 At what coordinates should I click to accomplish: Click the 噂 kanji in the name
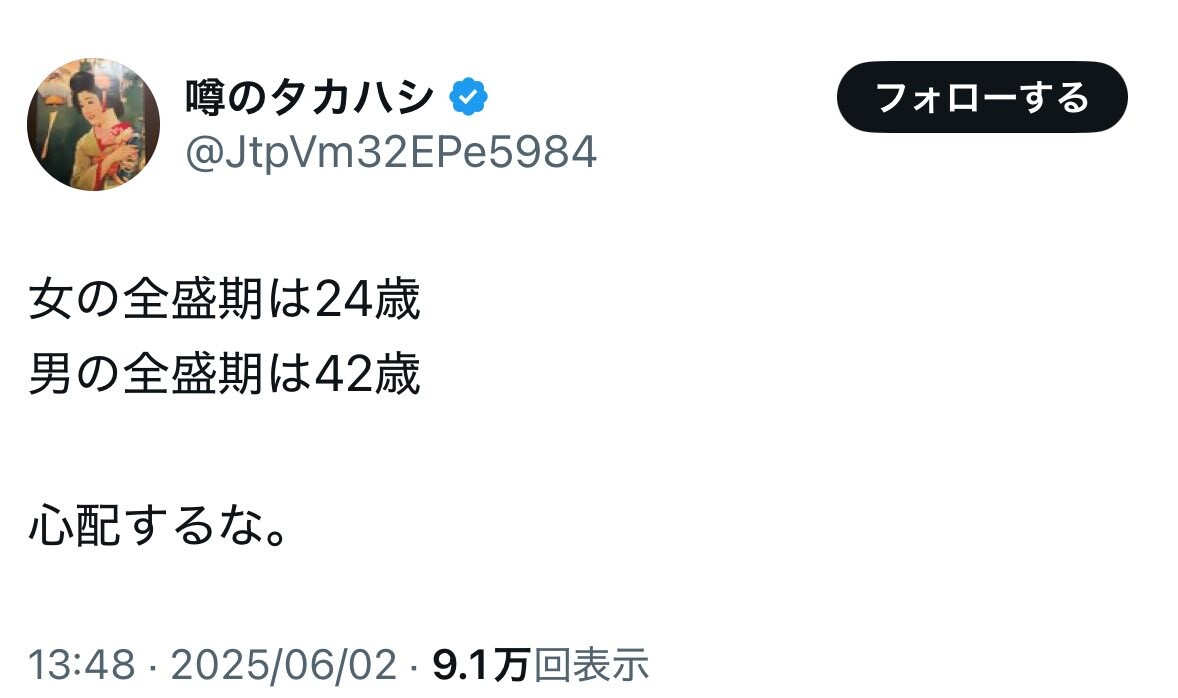point(205,97)
